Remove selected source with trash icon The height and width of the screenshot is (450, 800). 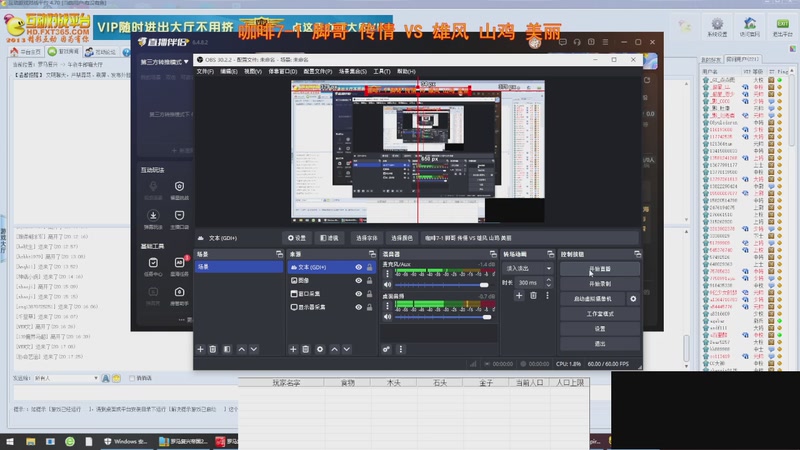(306, 349)
